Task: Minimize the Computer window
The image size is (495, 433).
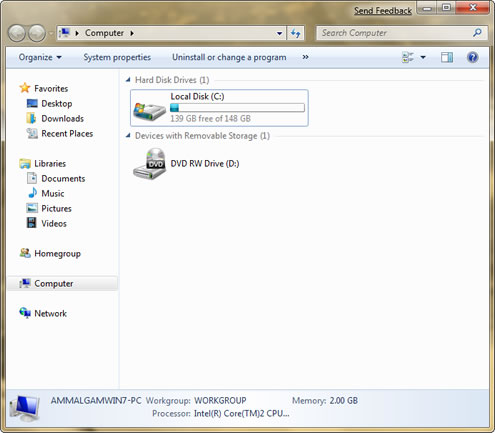Action: pos(427,8)
